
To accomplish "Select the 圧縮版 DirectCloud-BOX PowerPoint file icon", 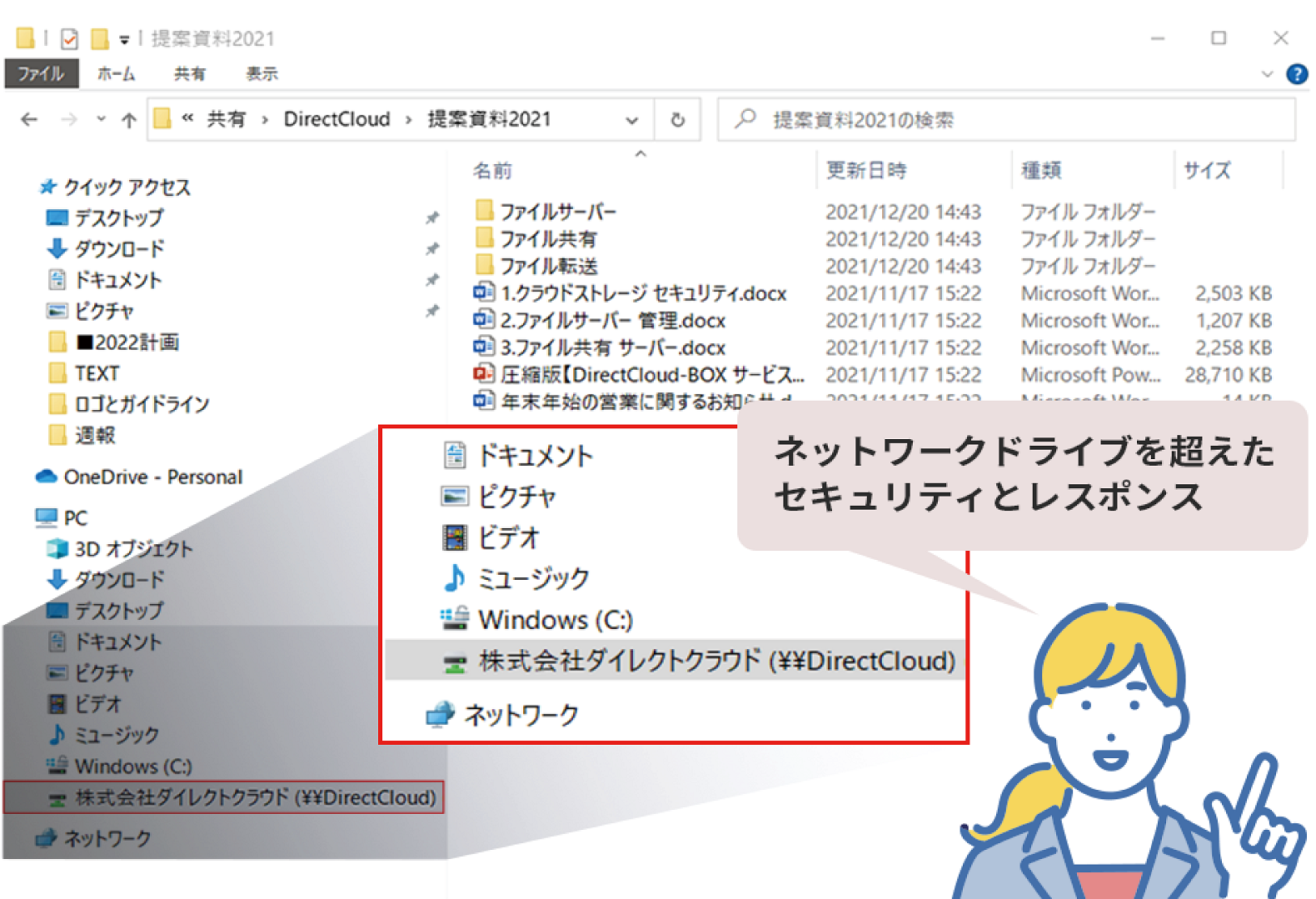I will (x=484, y=373).
